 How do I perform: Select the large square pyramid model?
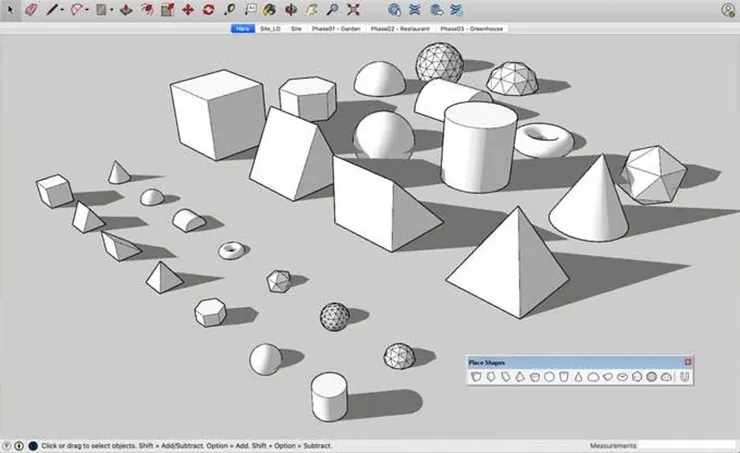pos(508,263)
